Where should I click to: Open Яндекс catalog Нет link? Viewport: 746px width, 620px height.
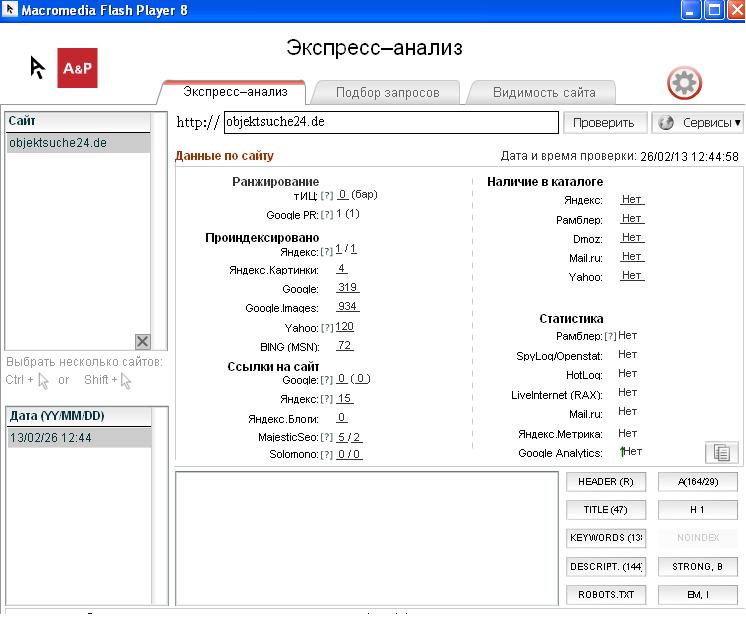tap(632, 199)
